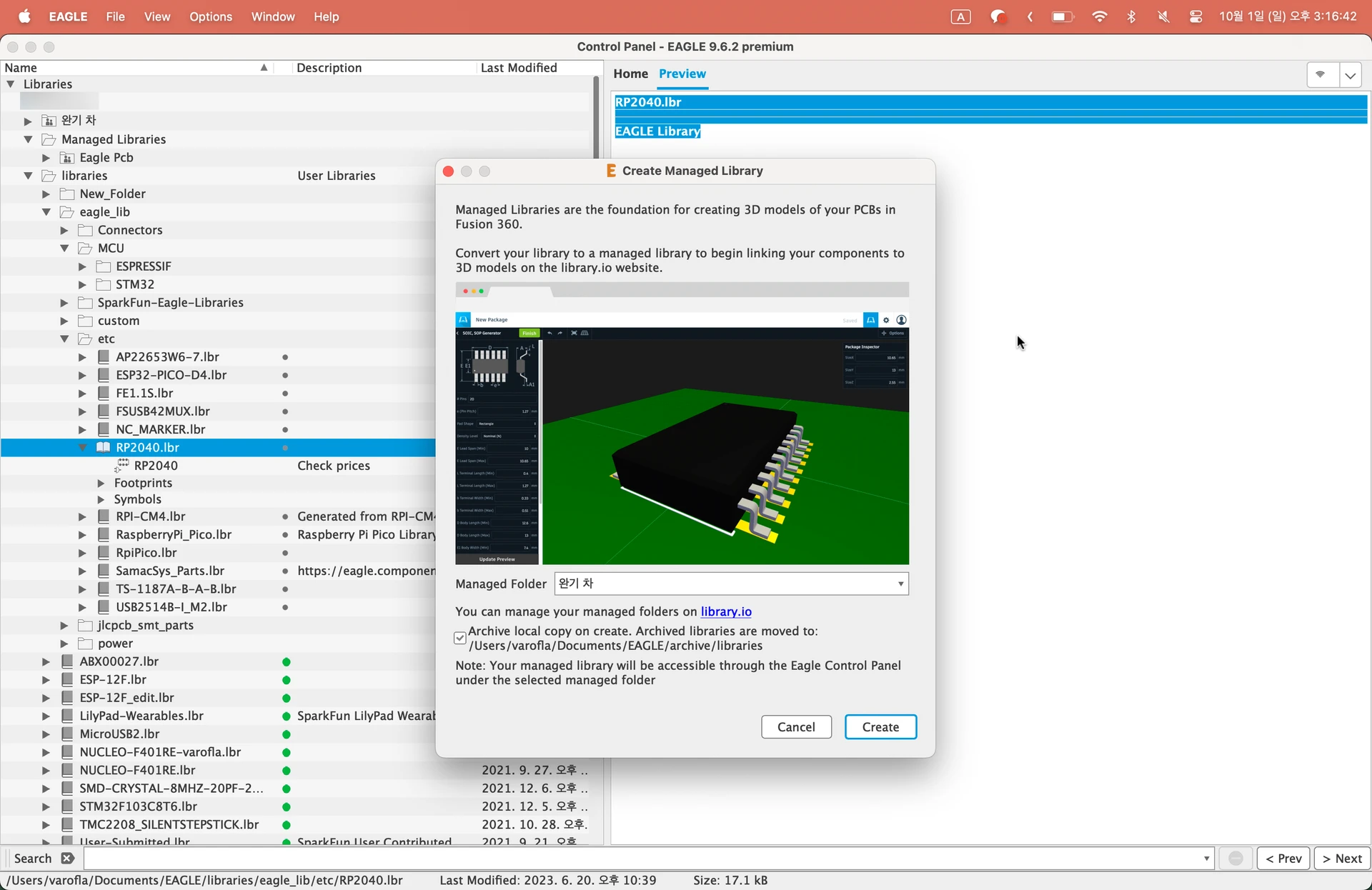Click the Wi-Fi icon in macOS menu bar

click(x=1099, y=16)
